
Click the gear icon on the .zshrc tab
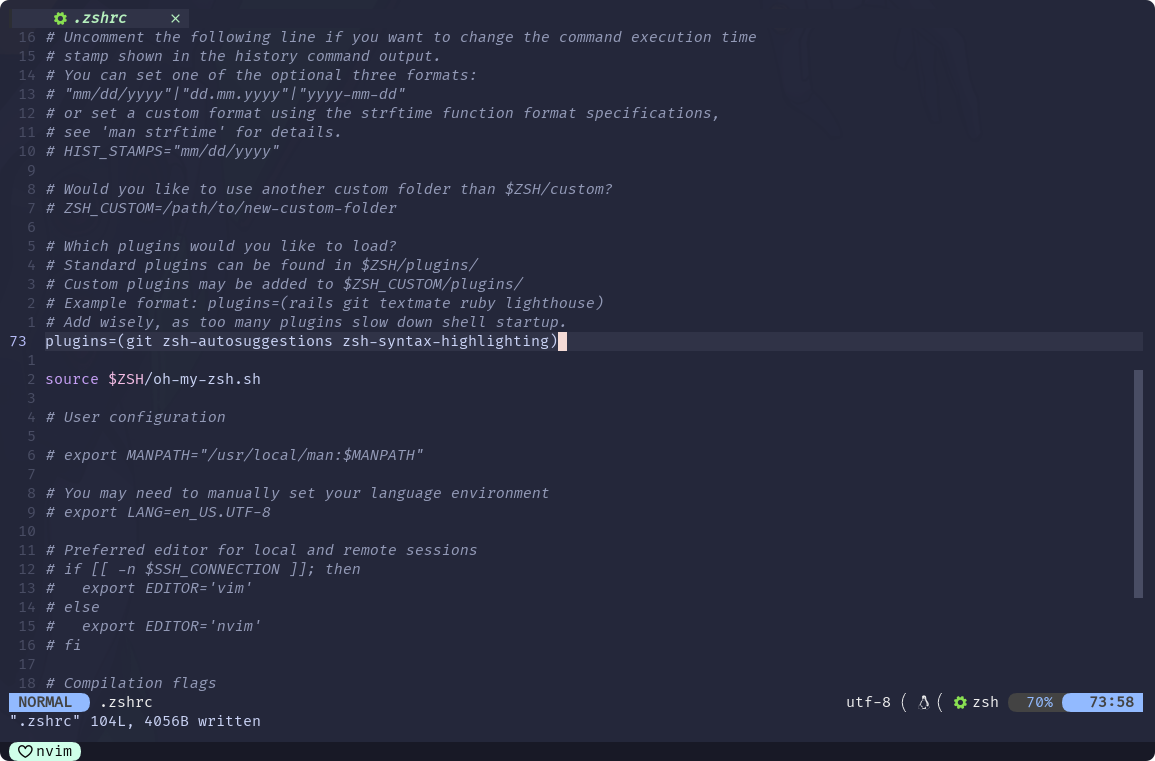60,18
